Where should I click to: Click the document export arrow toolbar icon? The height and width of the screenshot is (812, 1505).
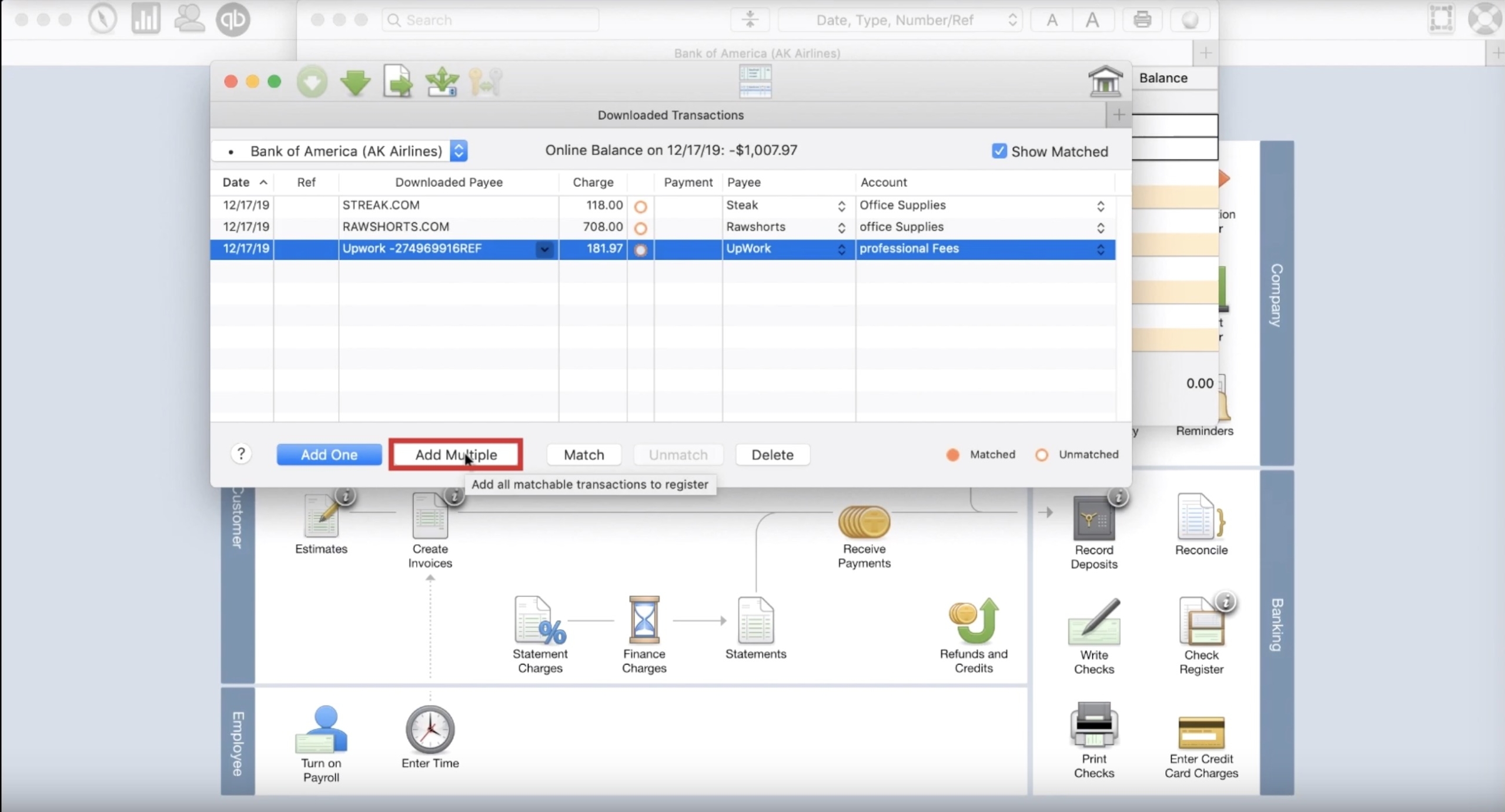398,81
